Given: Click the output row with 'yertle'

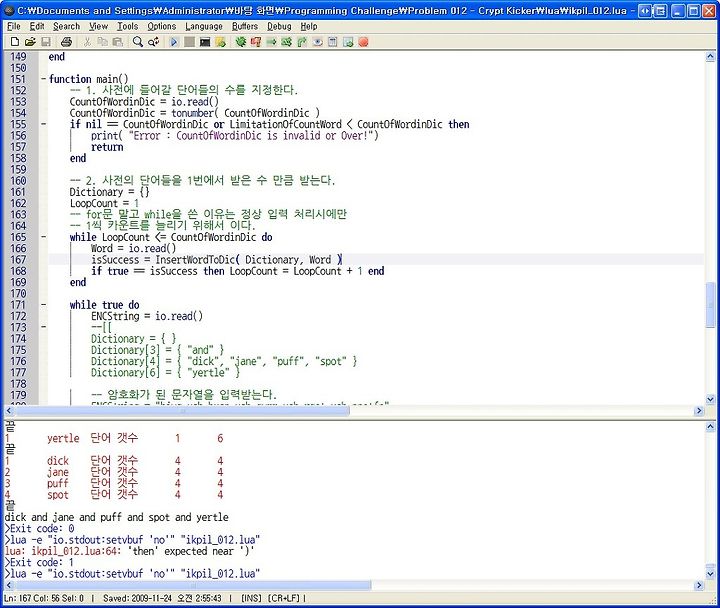Looking at the screenshot, I should [x=114, y=438].
